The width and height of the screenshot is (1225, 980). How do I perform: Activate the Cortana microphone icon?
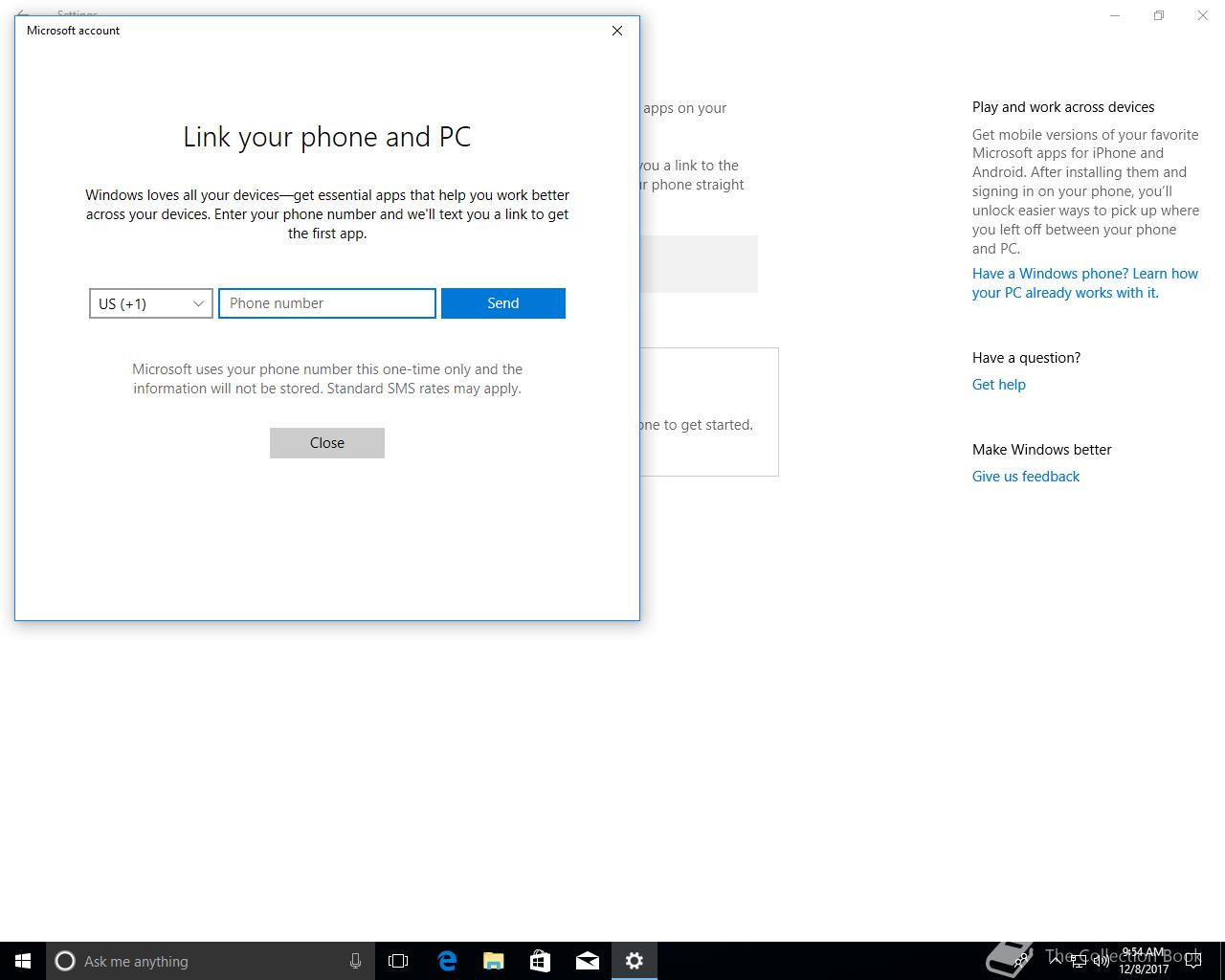(x=355, y=961)
